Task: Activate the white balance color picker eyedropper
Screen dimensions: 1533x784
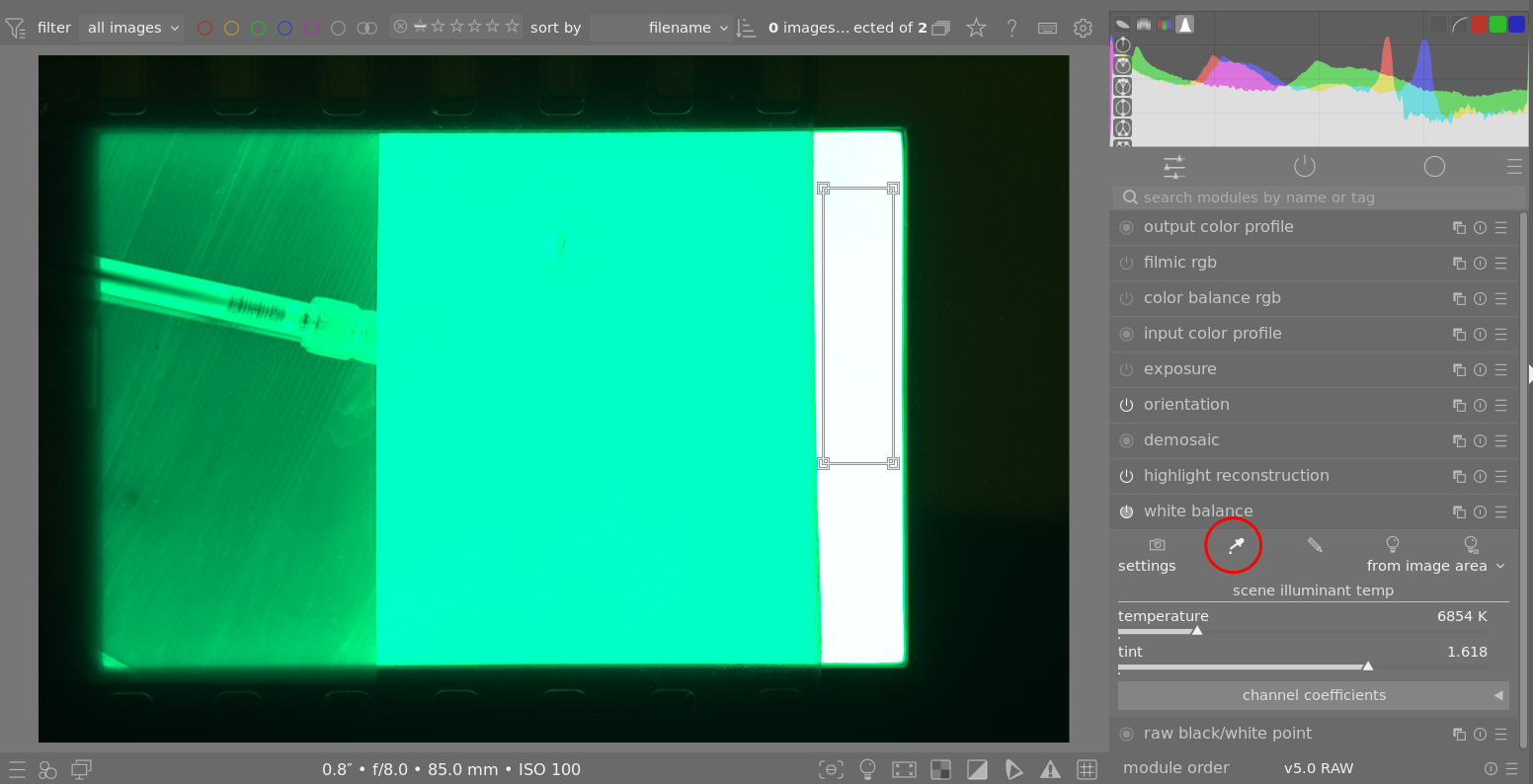Action: pyautogui.click(x=1235, y=545)
